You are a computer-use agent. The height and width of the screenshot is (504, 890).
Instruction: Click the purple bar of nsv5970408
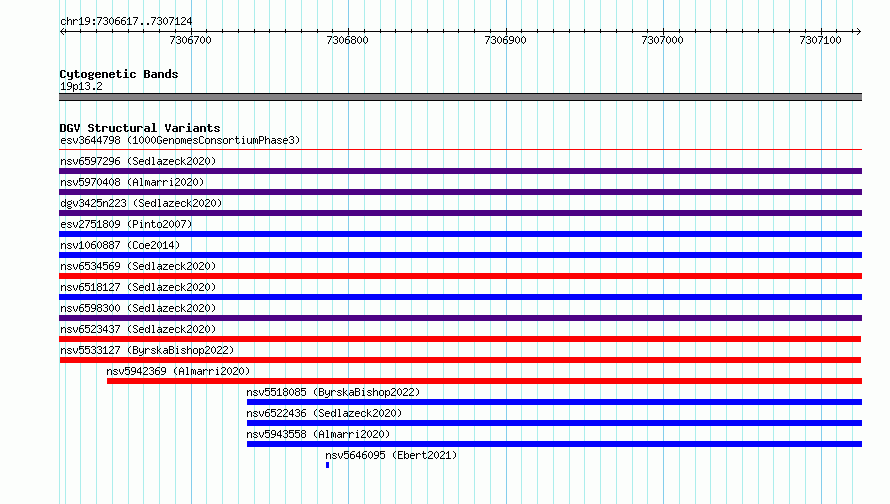460,192
